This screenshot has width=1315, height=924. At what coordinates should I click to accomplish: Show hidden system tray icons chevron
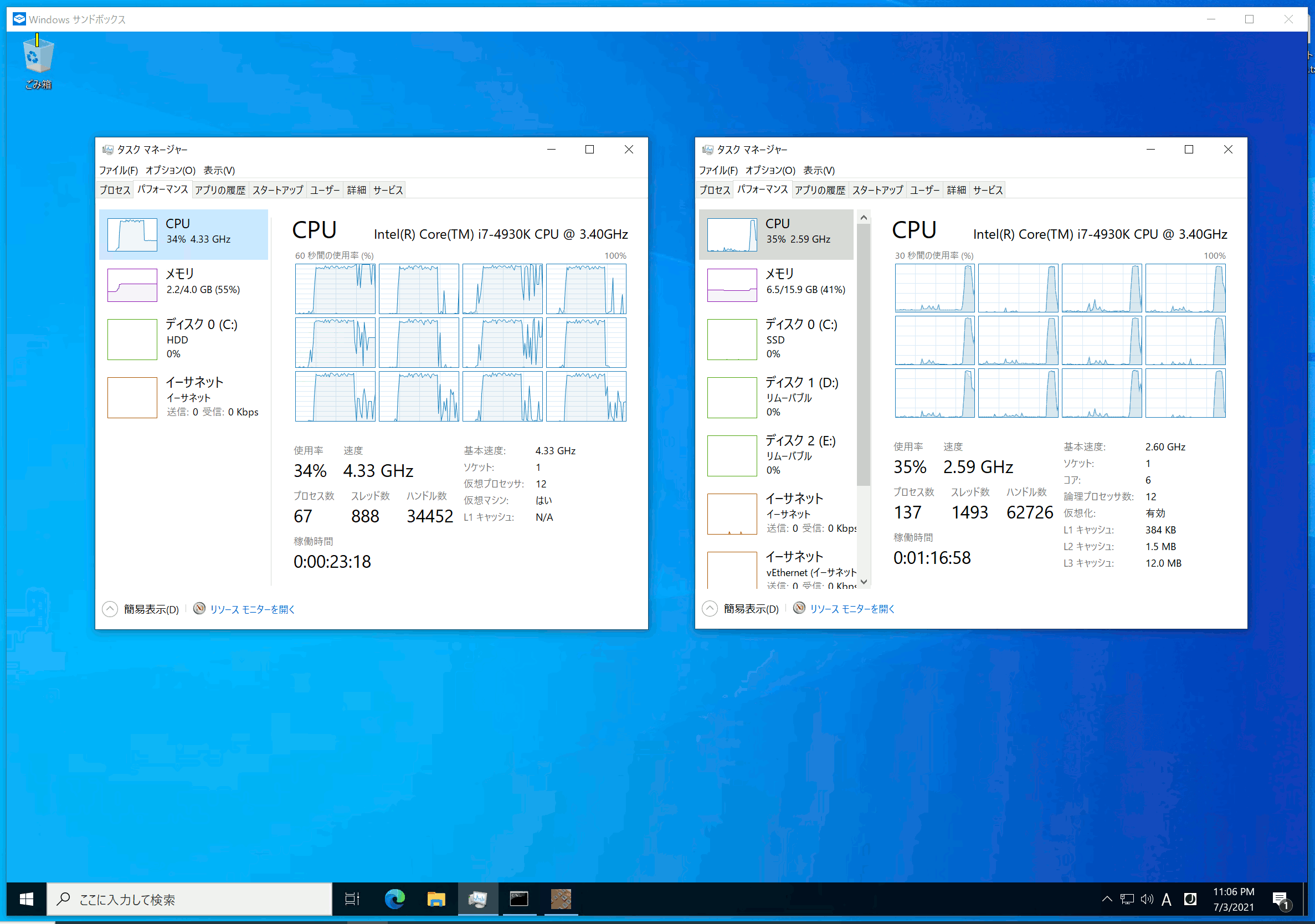(1107, 899)
